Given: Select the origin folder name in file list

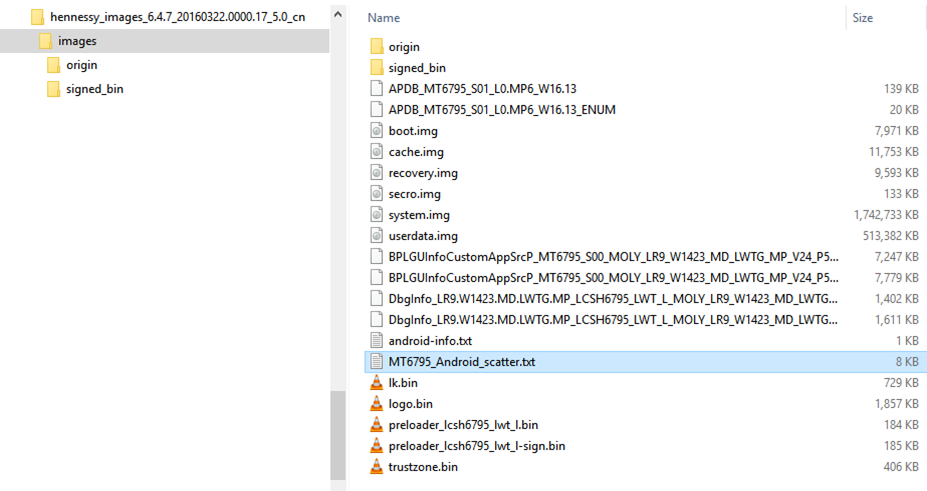Looking at the screenshot, I should [404, 47].
